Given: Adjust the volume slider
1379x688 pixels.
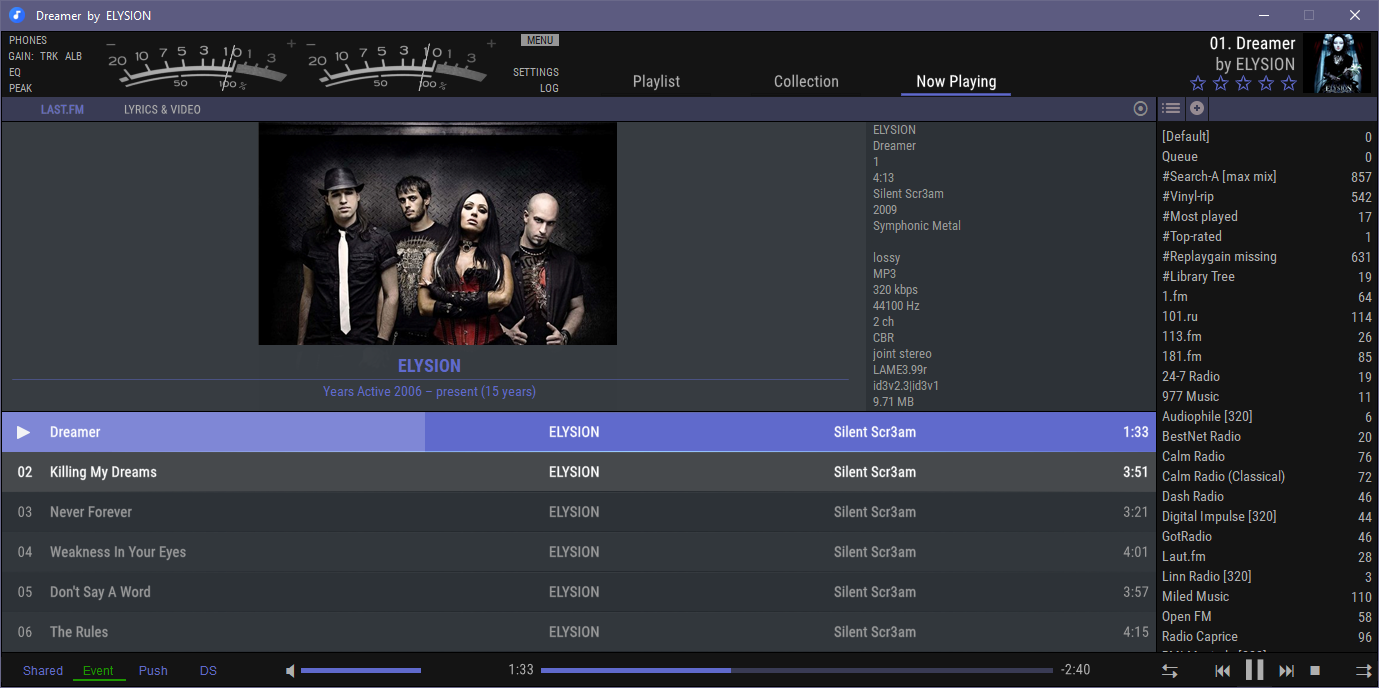Looking at the screenshot, I should [x=361, y=671].
